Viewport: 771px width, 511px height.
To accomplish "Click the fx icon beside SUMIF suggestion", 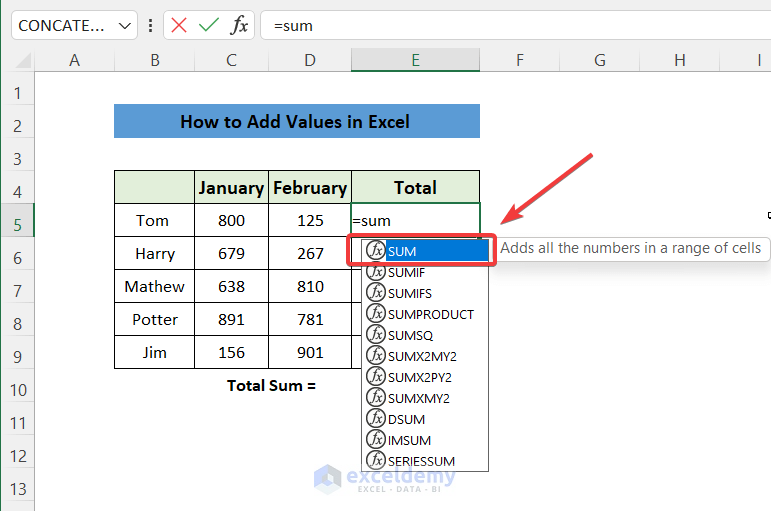I will pyautogui.click(x=376, y=271).
